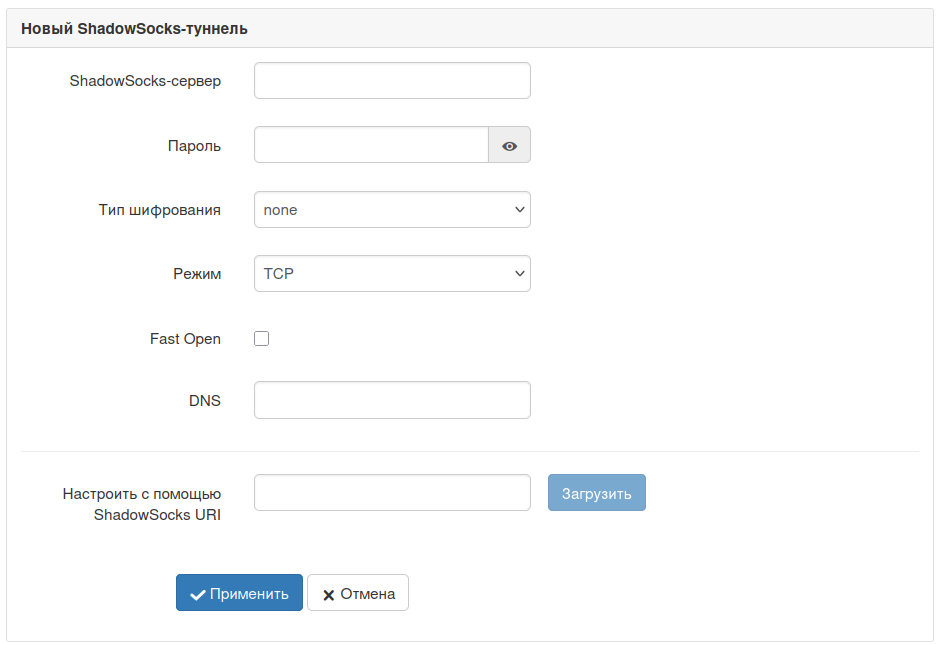Click the Режим label
Image resolution: width=941 pixels, height=645 pixels.
[x=197, y=274]
